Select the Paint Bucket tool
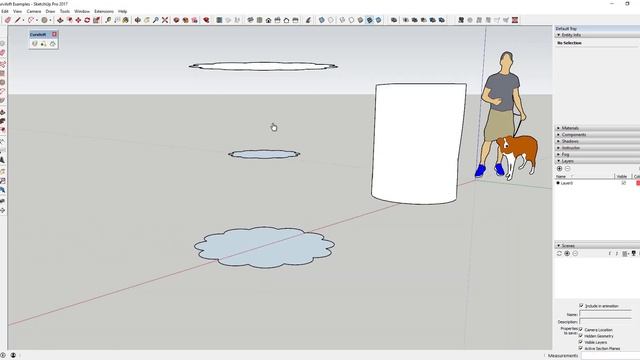The height and width of the screenshot is (360, 640). (126, 20)
